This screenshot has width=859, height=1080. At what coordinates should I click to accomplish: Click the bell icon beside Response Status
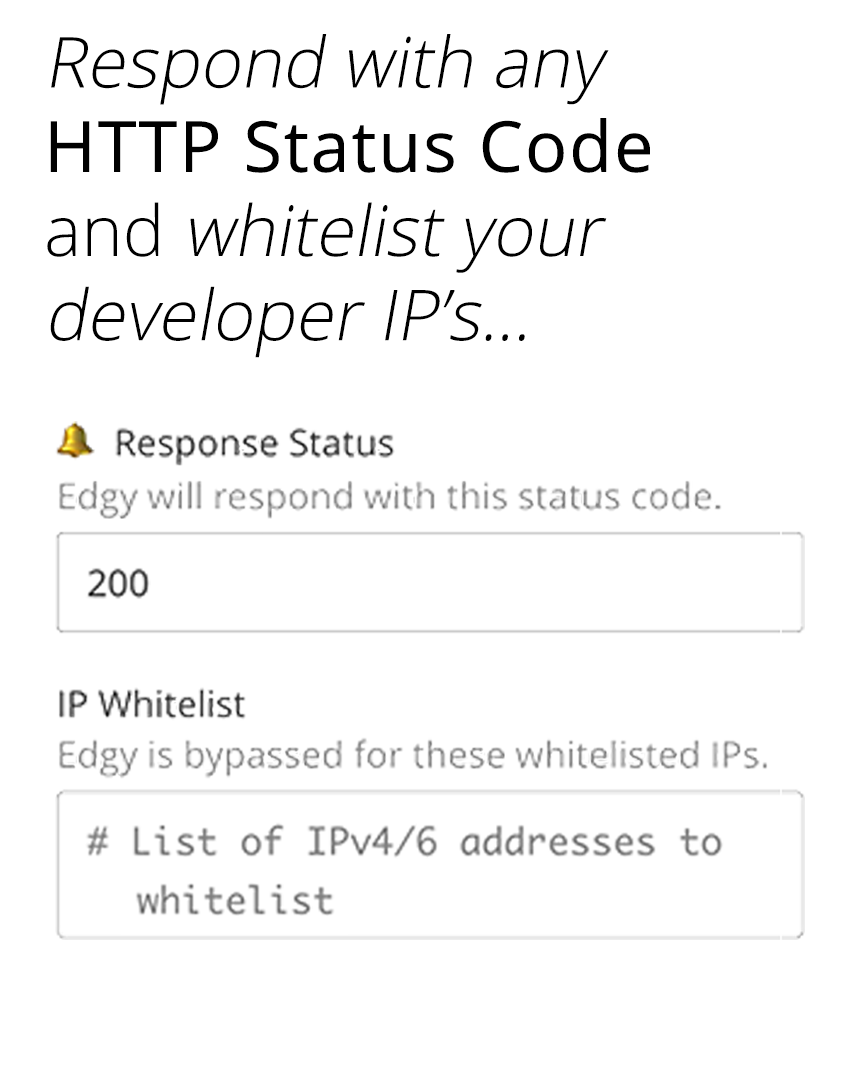pyautogui.click(x=75, y=441)
